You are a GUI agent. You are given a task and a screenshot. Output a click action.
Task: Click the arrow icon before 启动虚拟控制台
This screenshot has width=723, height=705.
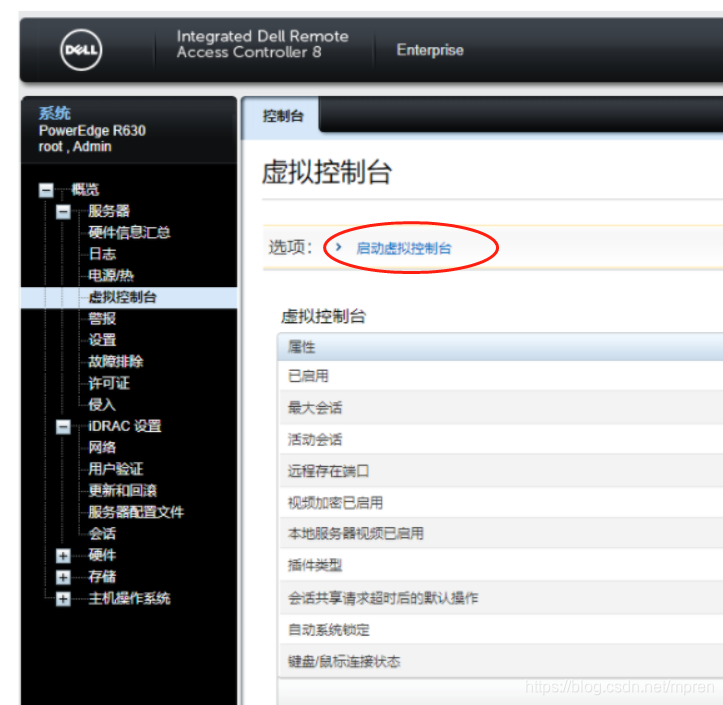point(338,247)
